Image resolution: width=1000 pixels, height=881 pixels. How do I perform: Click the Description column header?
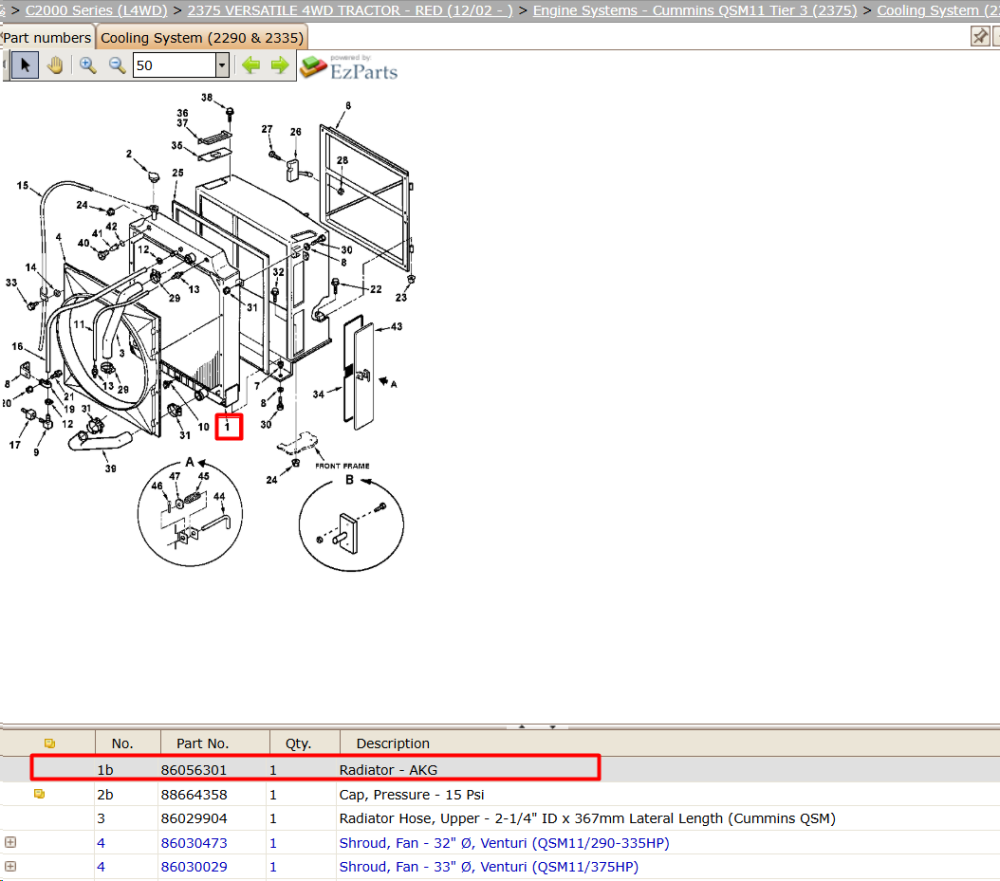pyautogui.click(x=393, y=743)
